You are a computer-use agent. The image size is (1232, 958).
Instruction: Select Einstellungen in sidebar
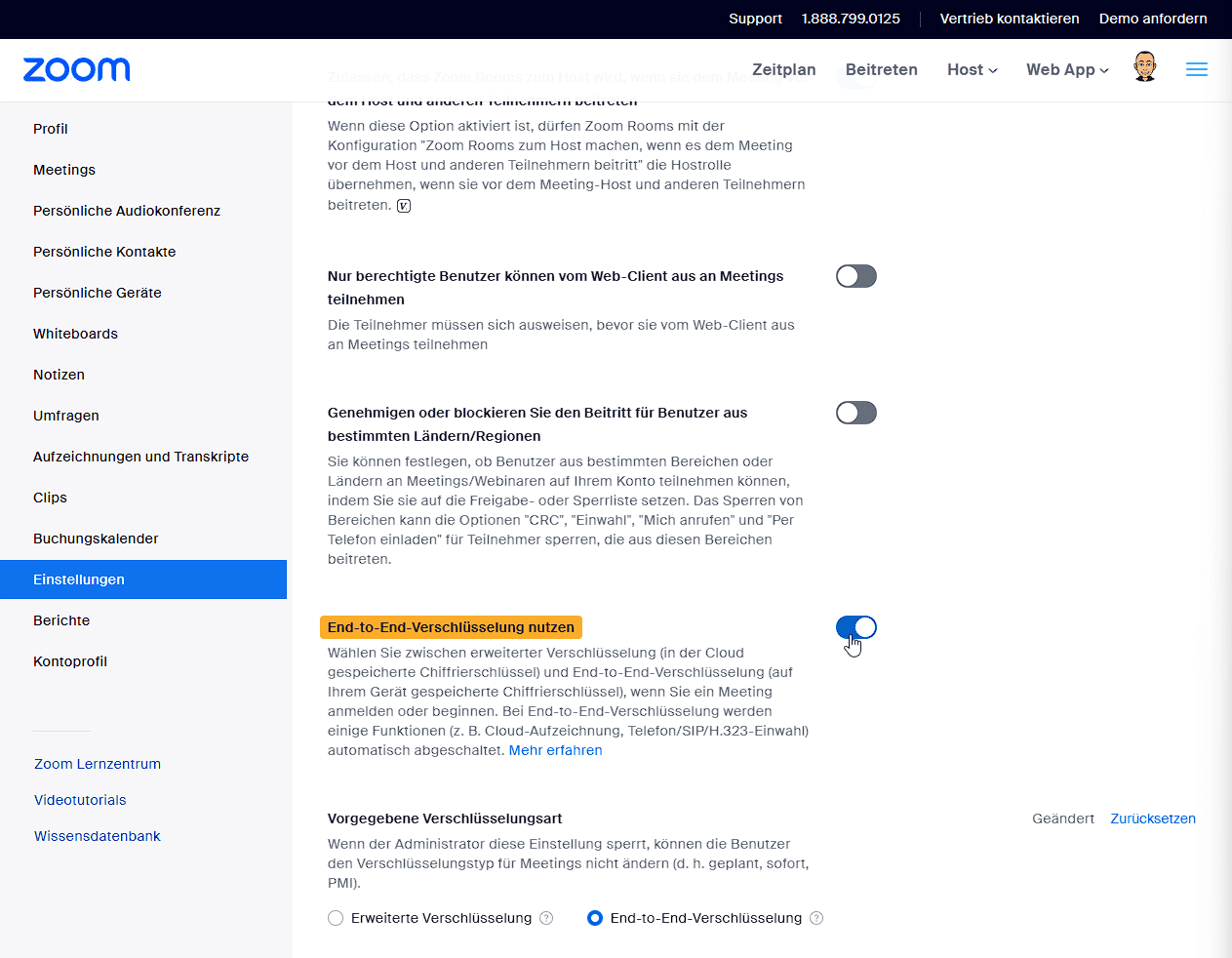[143, 579]
